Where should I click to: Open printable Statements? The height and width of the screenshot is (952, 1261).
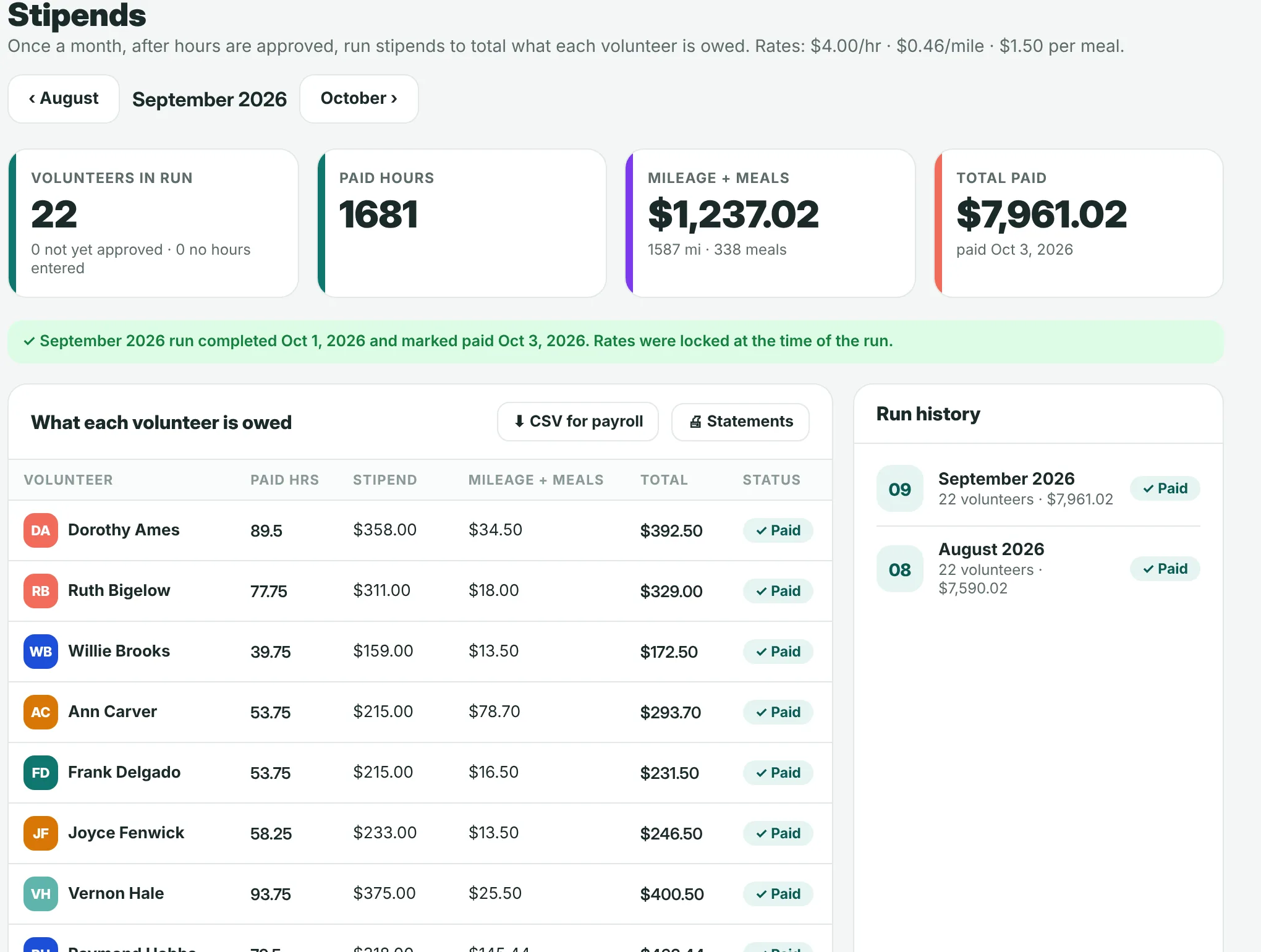tap(741, 422)
